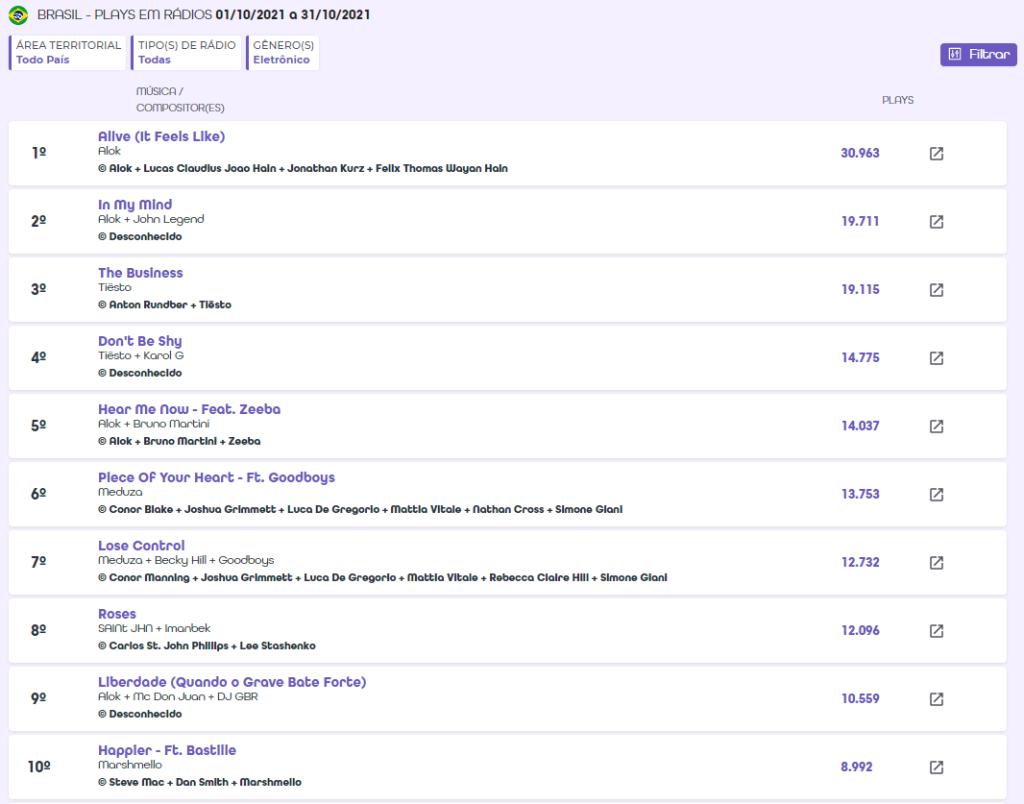Screen dimensions: 1024x804
Task: Open the Tipo(s) de Rádio filter
Action: click(x=187, y=53)
